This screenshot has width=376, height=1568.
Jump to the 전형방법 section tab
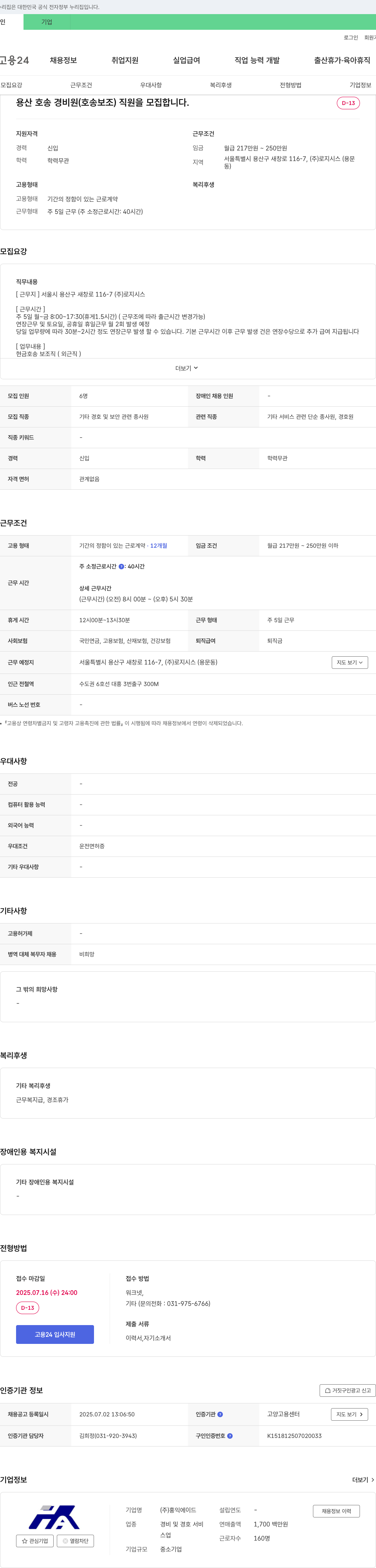(x=291, y=85)
